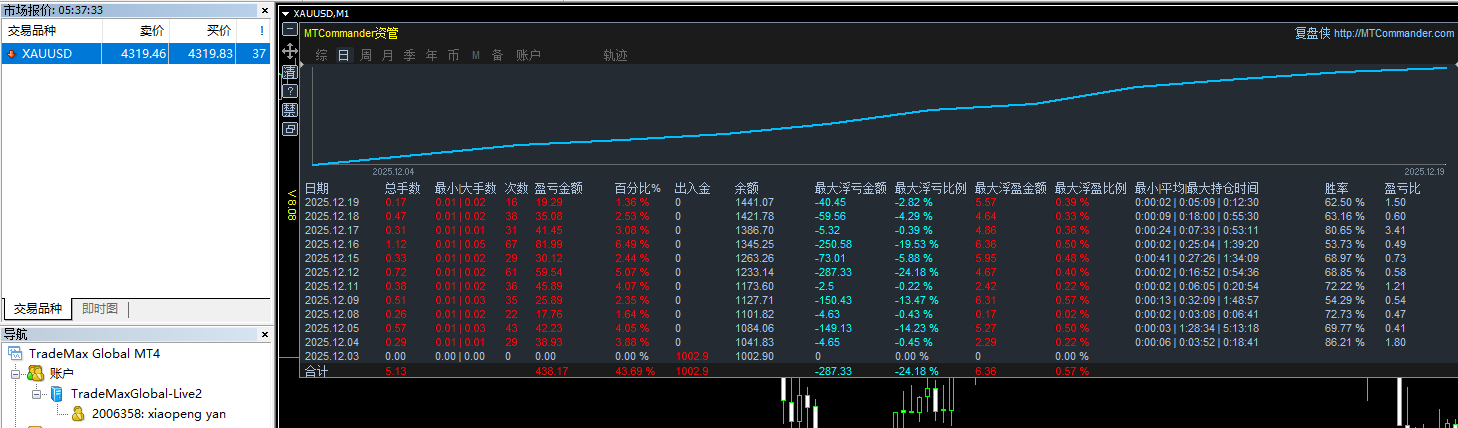Click the V 8.08 version arrow label

pos(291,205)
